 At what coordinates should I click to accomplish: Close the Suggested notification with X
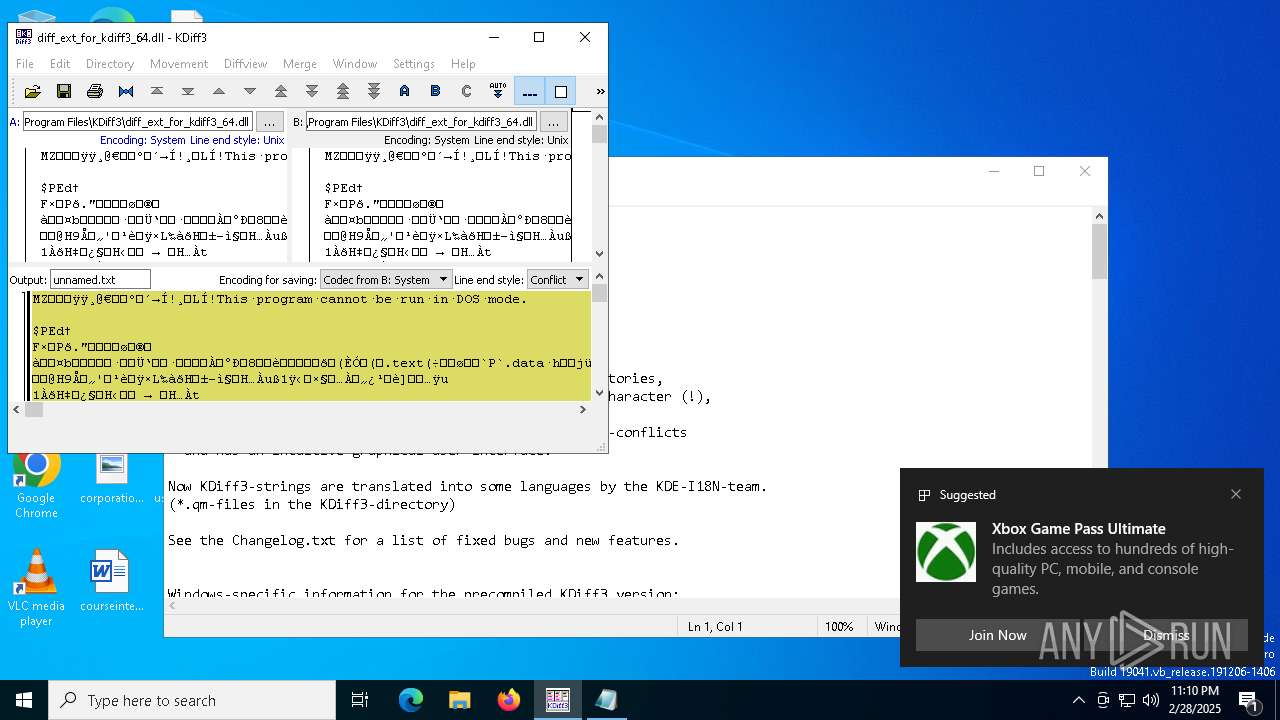(x=1236, y=494)
